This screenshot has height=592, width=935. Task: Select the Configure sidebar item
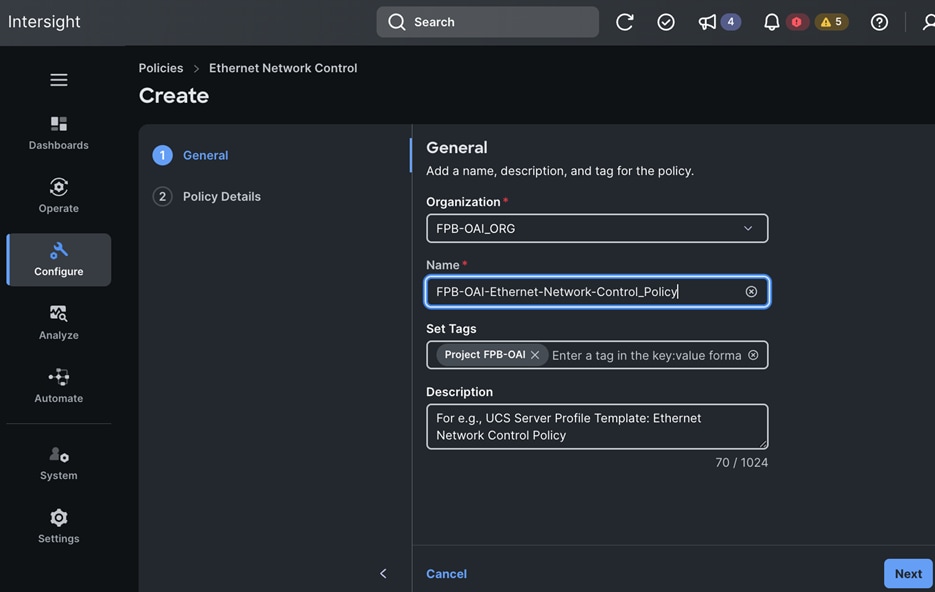(x=58, y=259)
